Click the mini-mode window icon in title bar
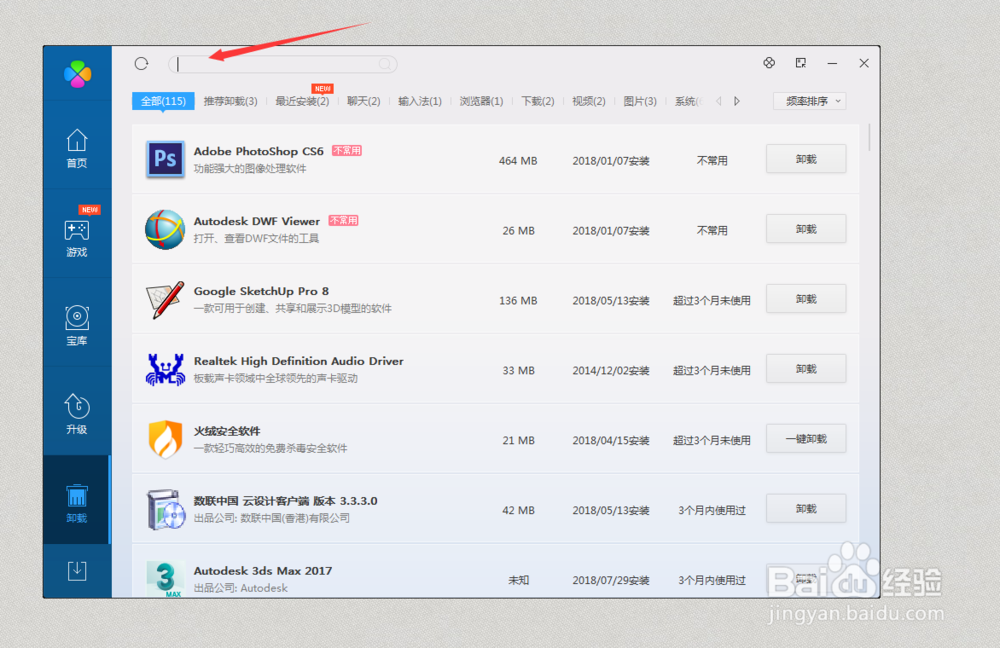This screenshot has width=1000, height=648. 800,63
